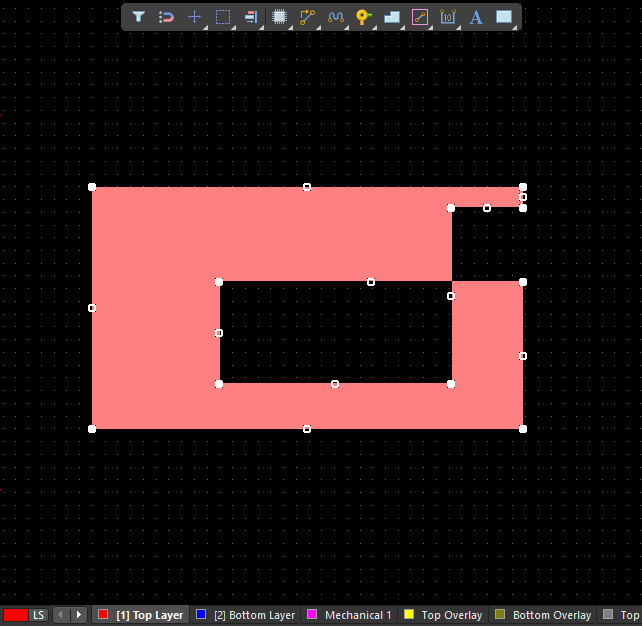
Task: Select the Place String text tool
Action: 476,17
